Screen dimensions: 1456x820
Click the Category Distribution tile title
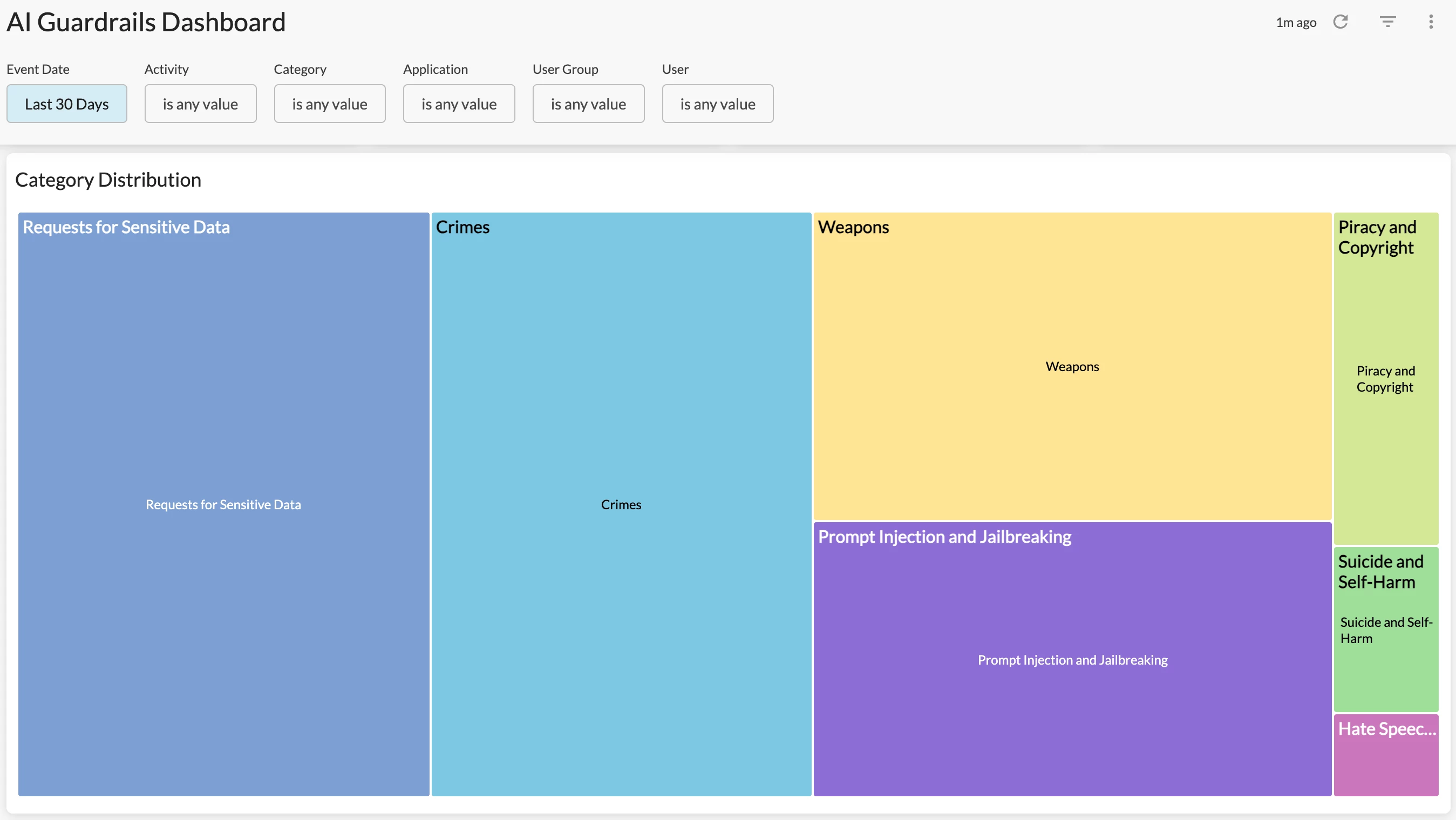coord(108,180)
